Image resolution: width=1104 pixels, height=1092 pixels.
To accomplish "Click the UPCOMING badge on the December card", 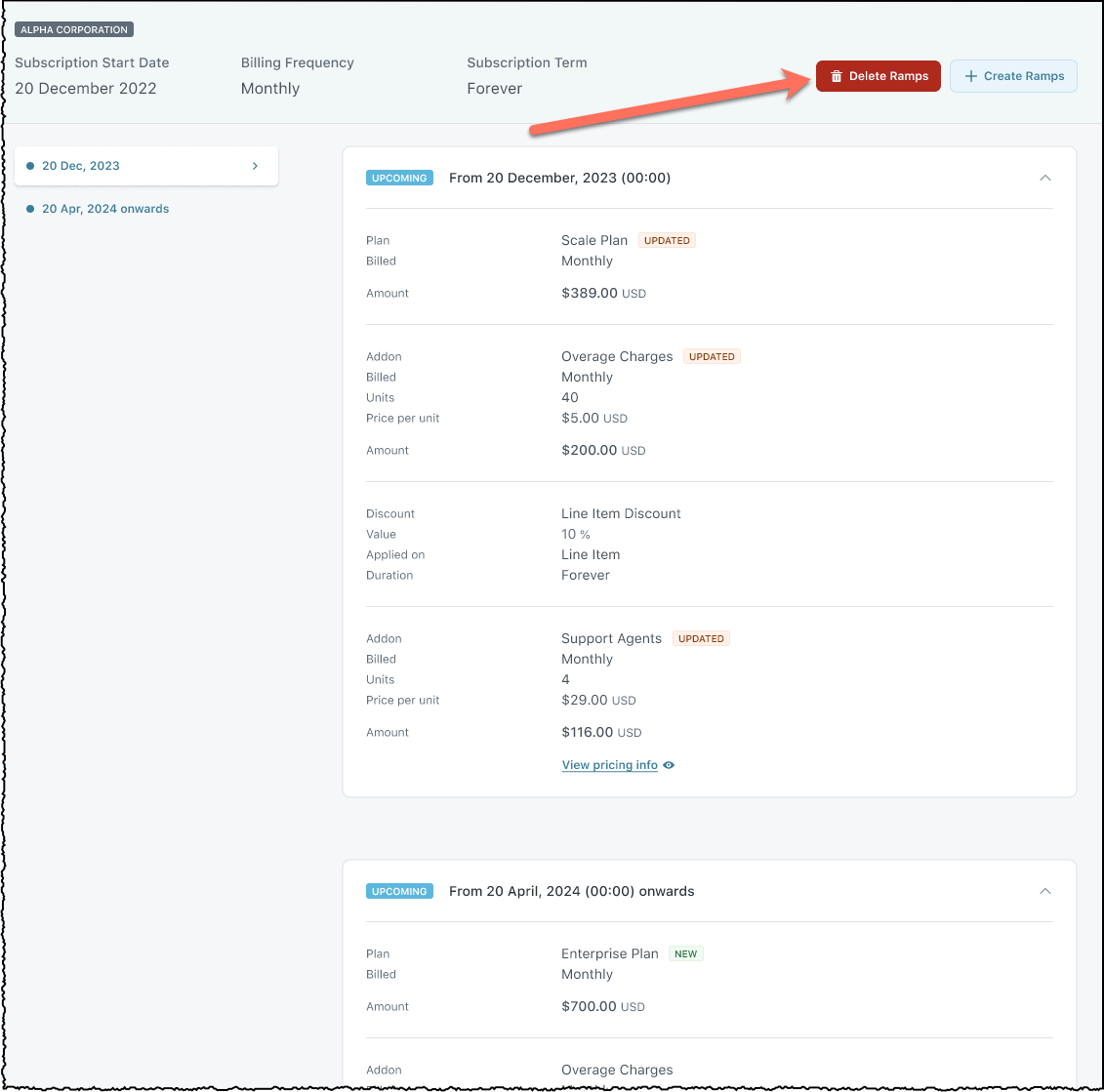I will [x=399, y=178].
